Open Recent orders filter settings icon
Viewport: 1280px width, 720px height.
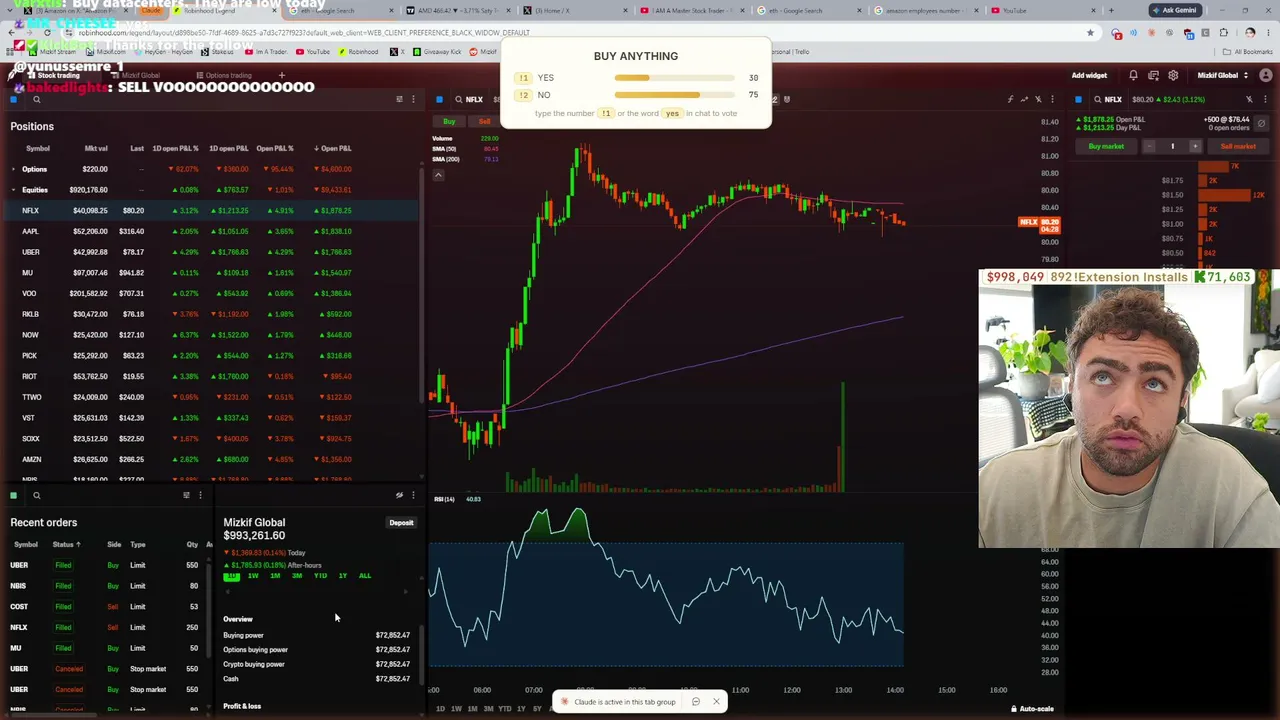[x=186, y=495]
